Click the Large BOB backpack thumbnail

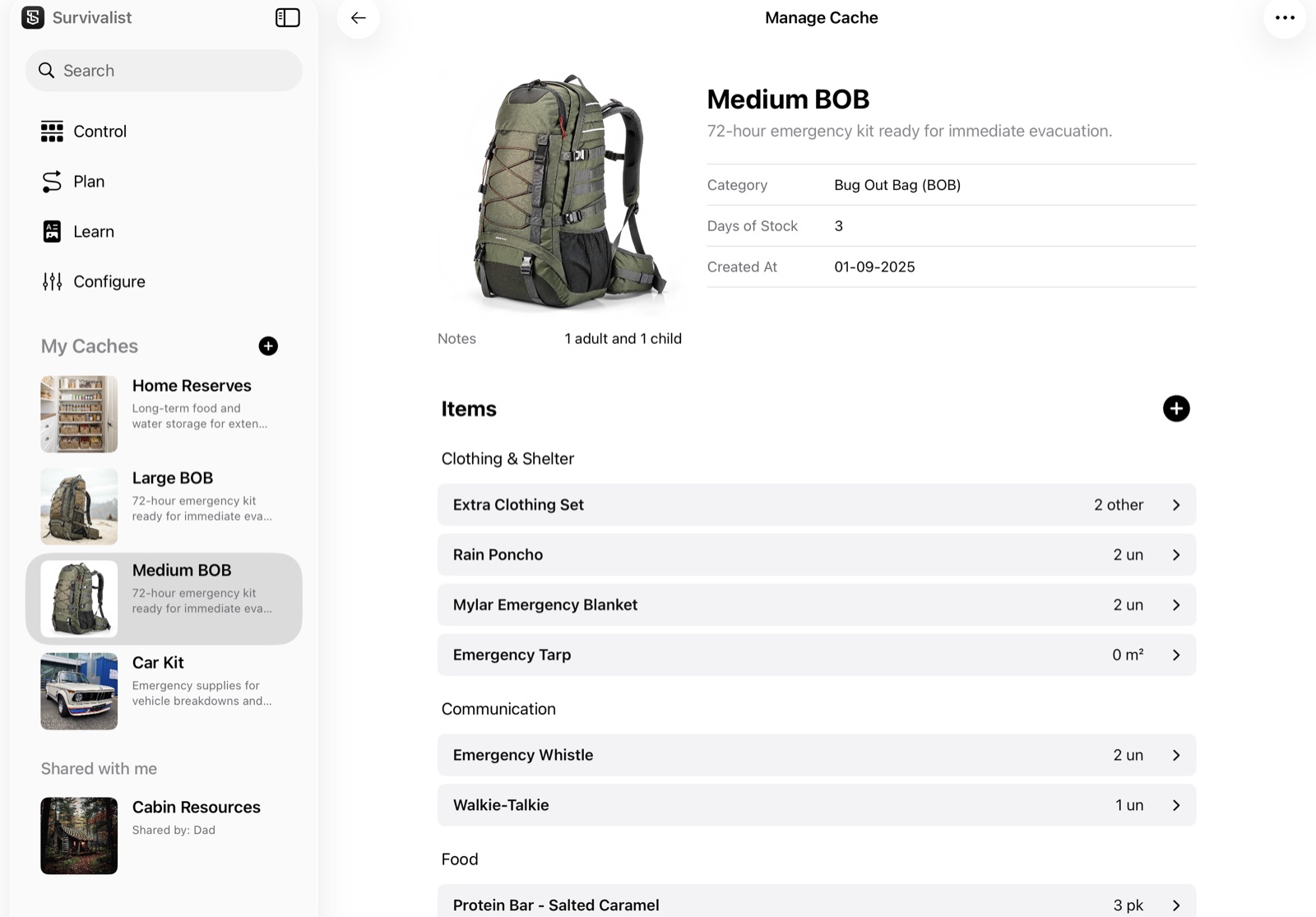click(x=79, y=507)
